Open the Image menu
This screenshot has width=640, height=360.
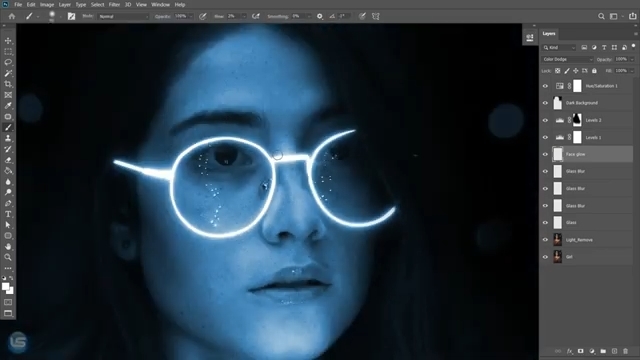click(x=47, y=4)
